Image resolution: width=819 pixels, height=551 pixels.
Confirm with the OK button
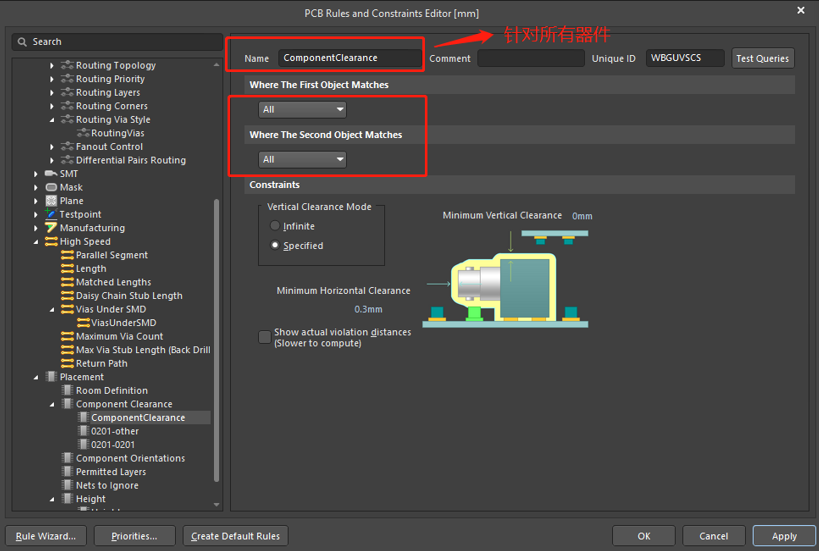pyautogui.click(x=644, y=536)
